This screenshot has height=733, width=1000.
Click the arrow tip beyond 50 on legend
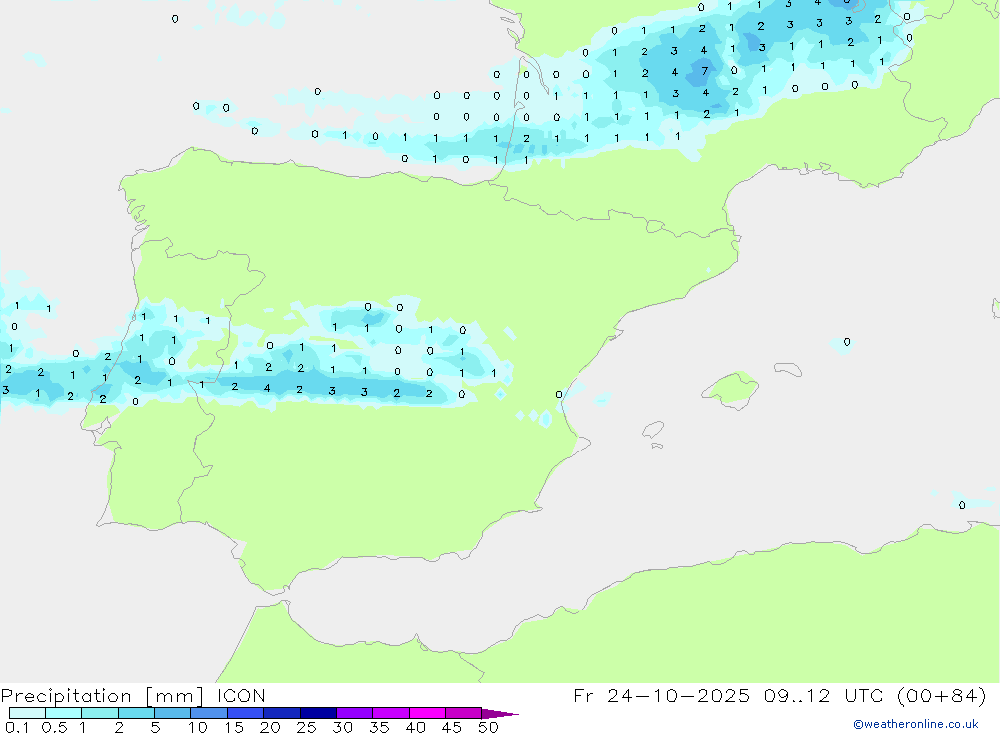[x=501, y=714]
